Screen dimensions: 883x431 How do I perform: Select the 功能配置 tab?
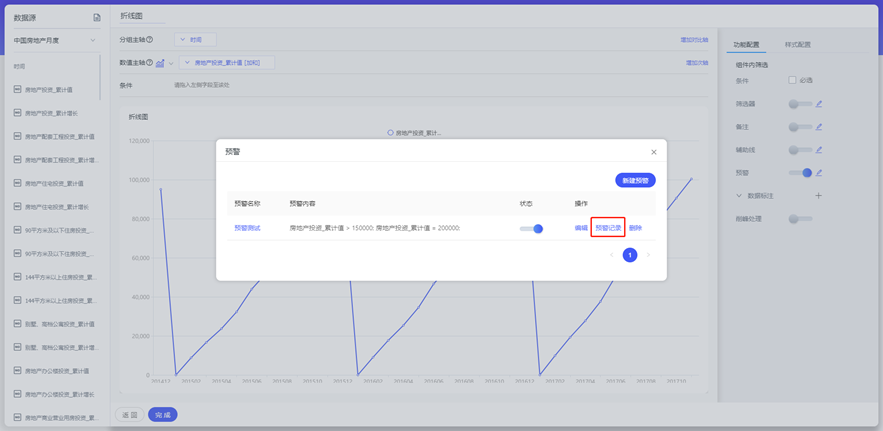746,45
